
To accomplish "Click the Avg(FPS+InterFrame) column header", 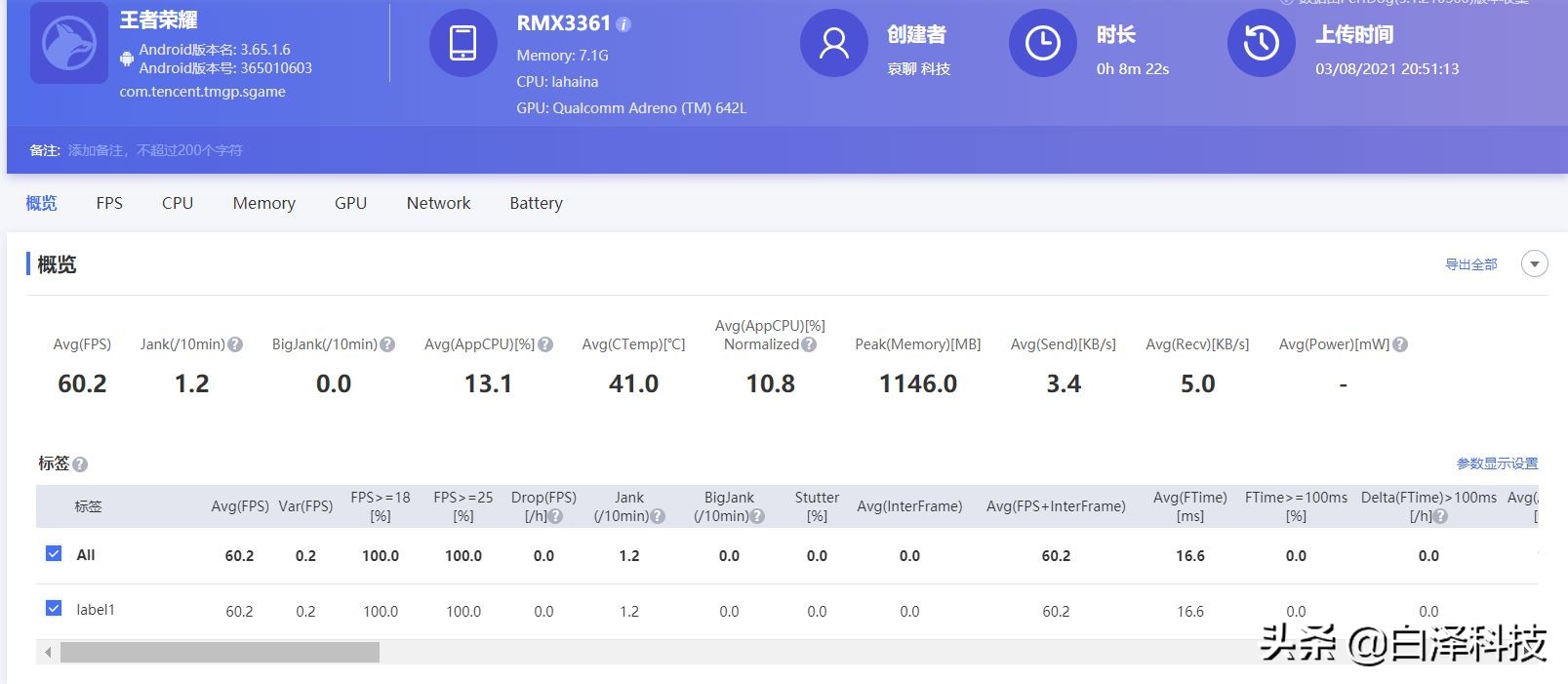I will [1056, 506].
